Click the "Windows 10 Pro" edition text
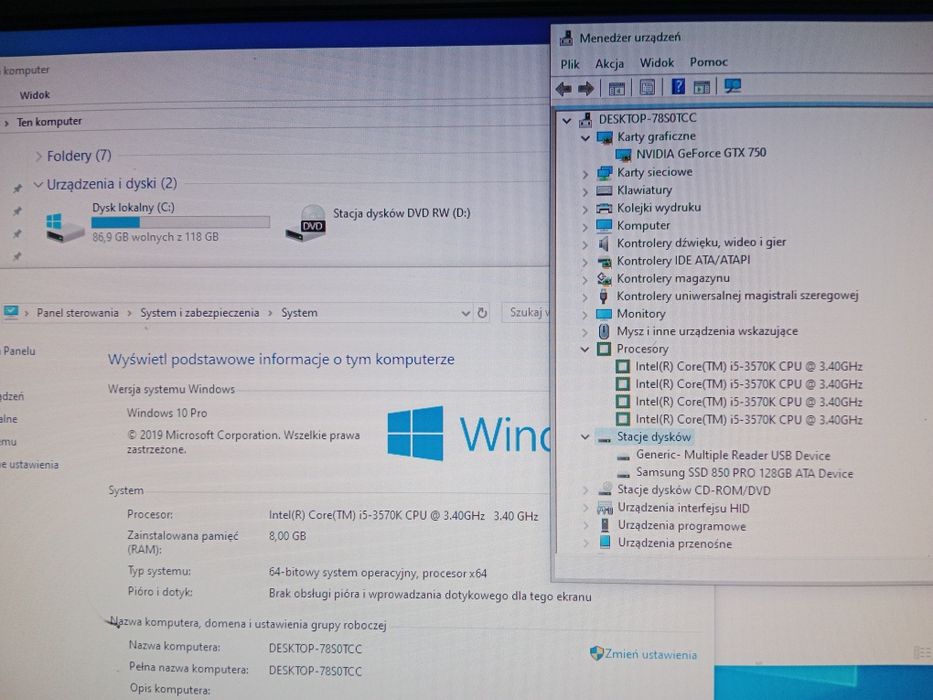 [x=167, y=413]
